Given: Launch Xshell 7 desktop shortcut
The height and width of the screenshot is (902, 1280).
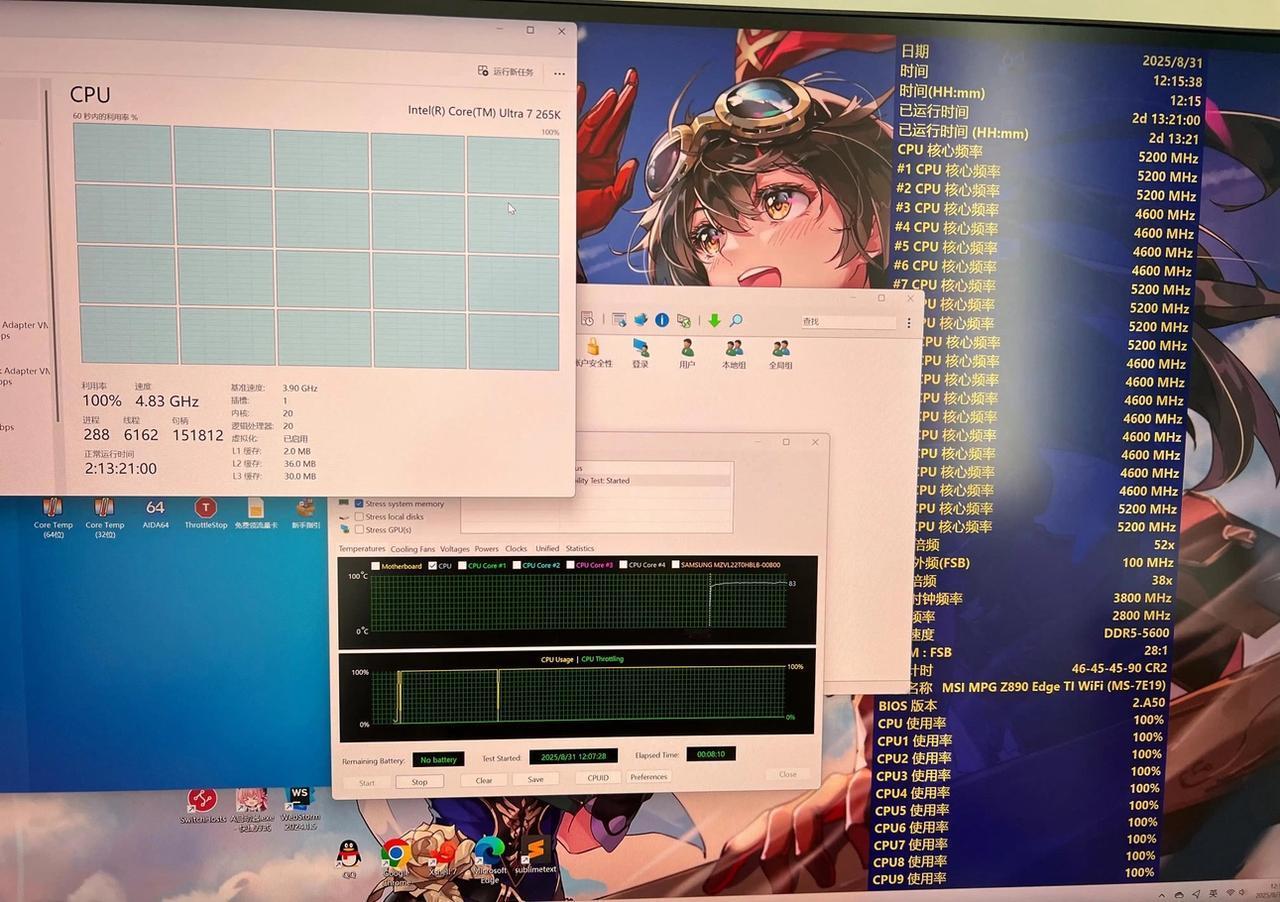Looking at the screenshot, I should pyautogui.click(x=441, y=859).
